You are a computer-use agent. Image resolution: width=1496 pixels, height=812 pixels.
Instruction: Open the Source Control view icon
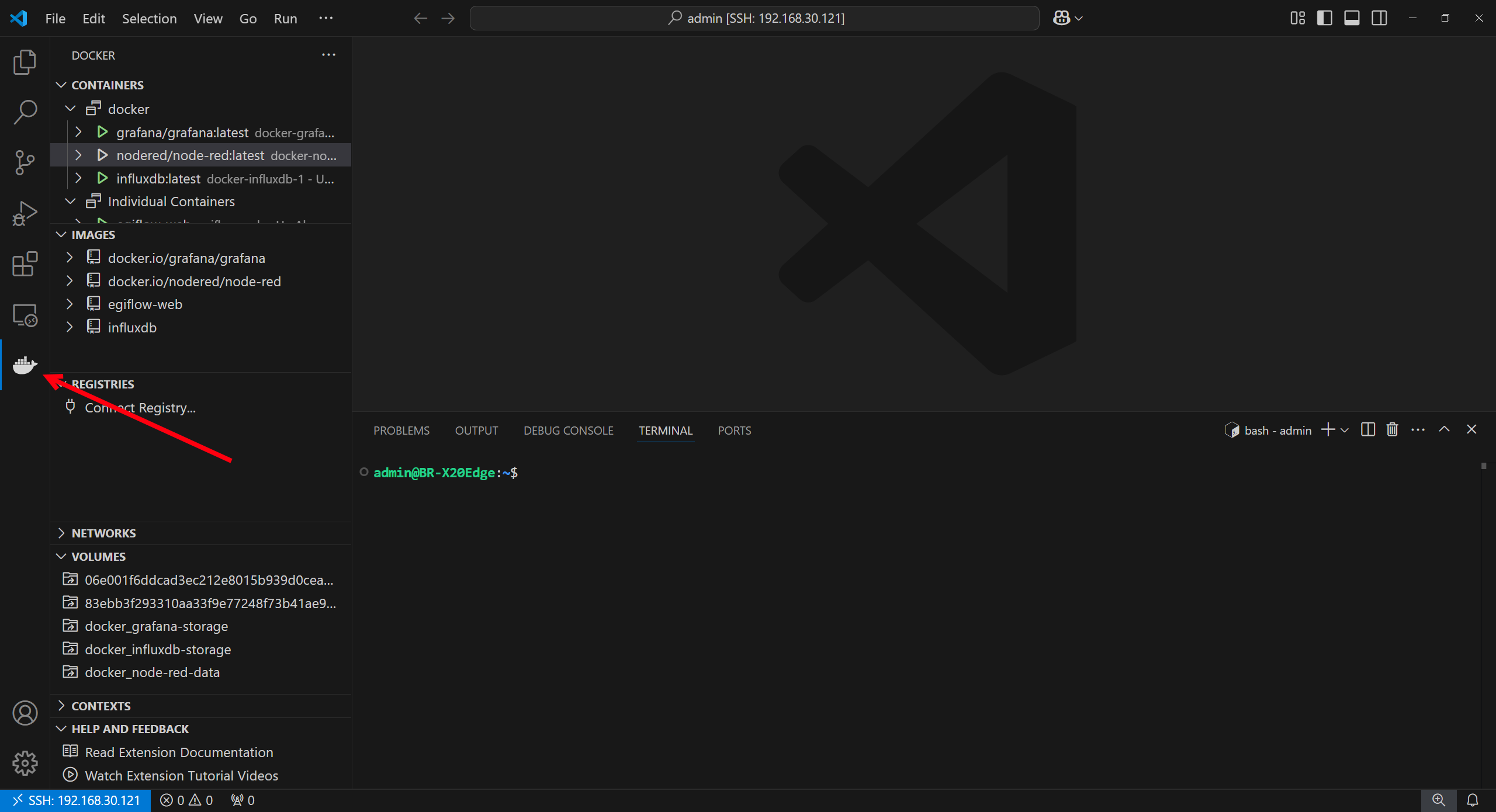tap(25, 162)
